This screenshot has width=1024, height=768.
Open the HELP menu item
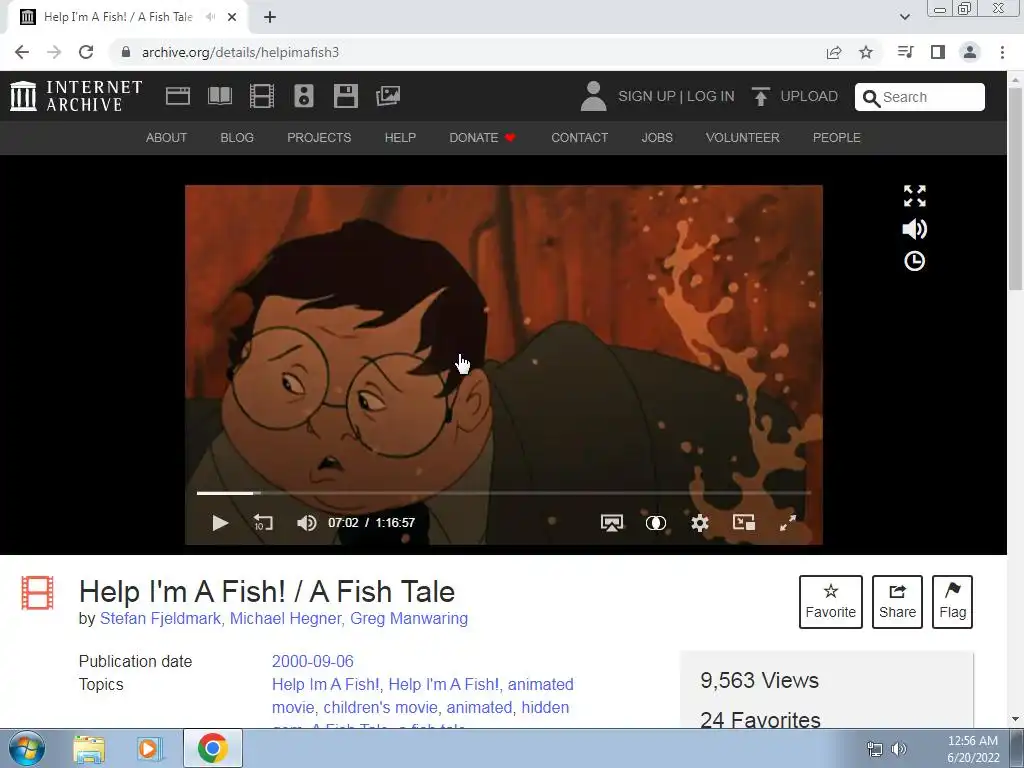[x=400, y=138]
